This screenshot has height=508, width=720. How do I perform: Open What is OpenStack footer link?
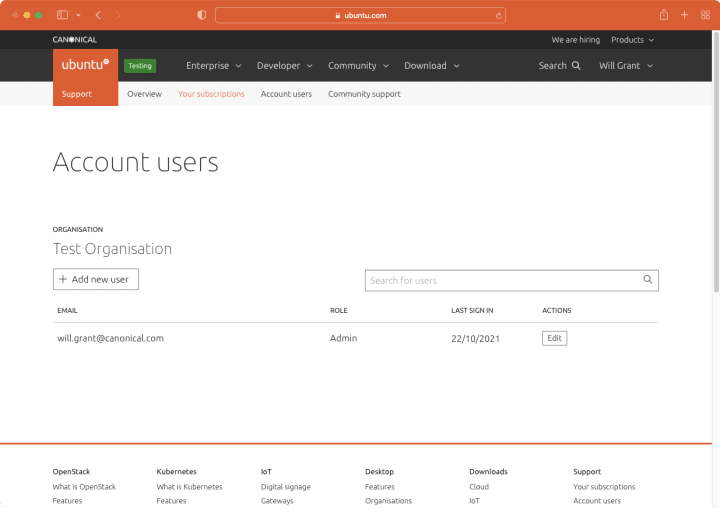point(84,487)
